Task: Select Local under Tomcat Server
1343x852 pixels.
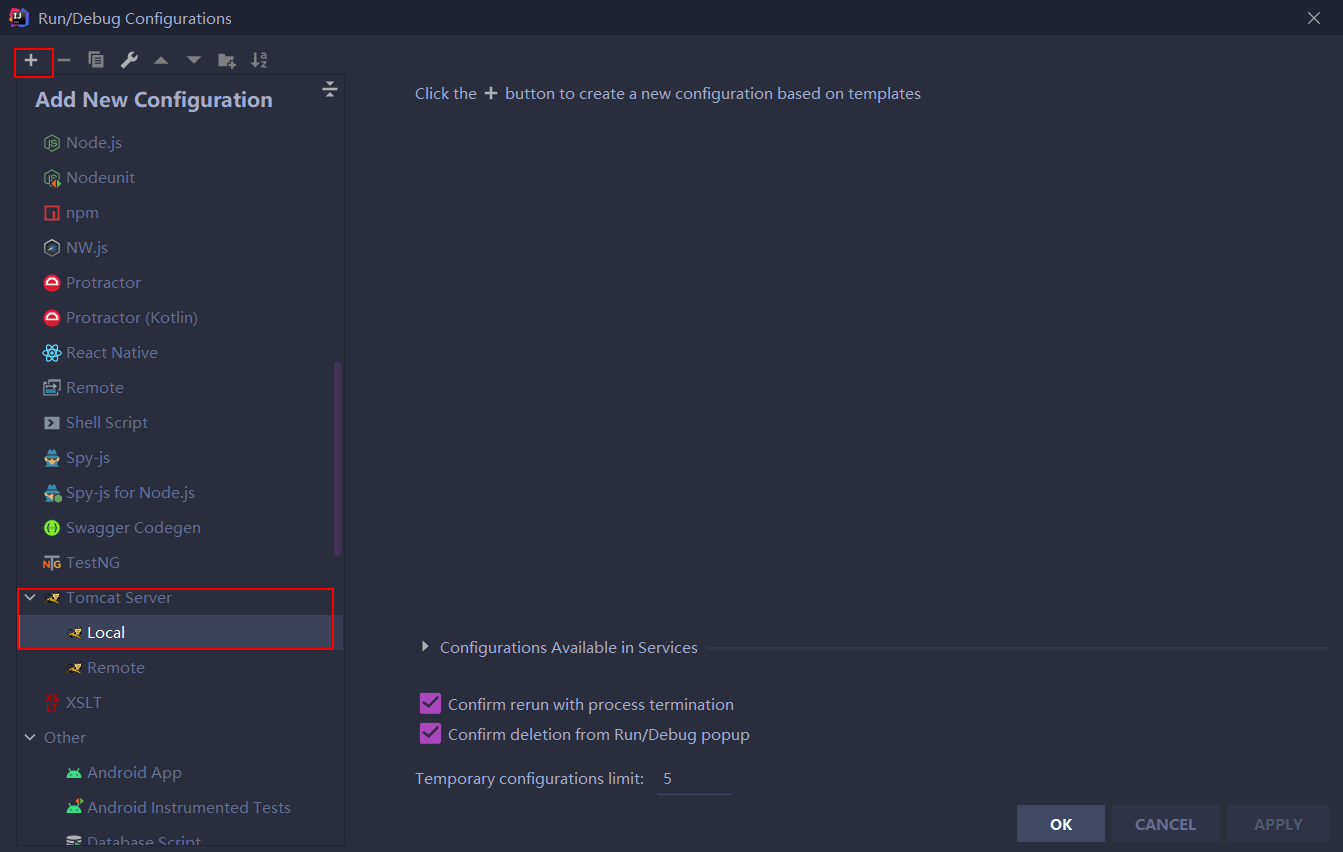Action: [180, 633]
